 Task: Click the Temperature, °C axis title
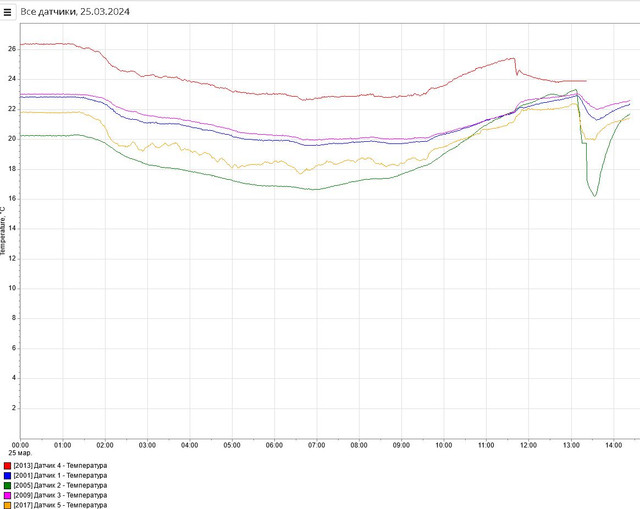pyautogui.click(x=3, y=231)
